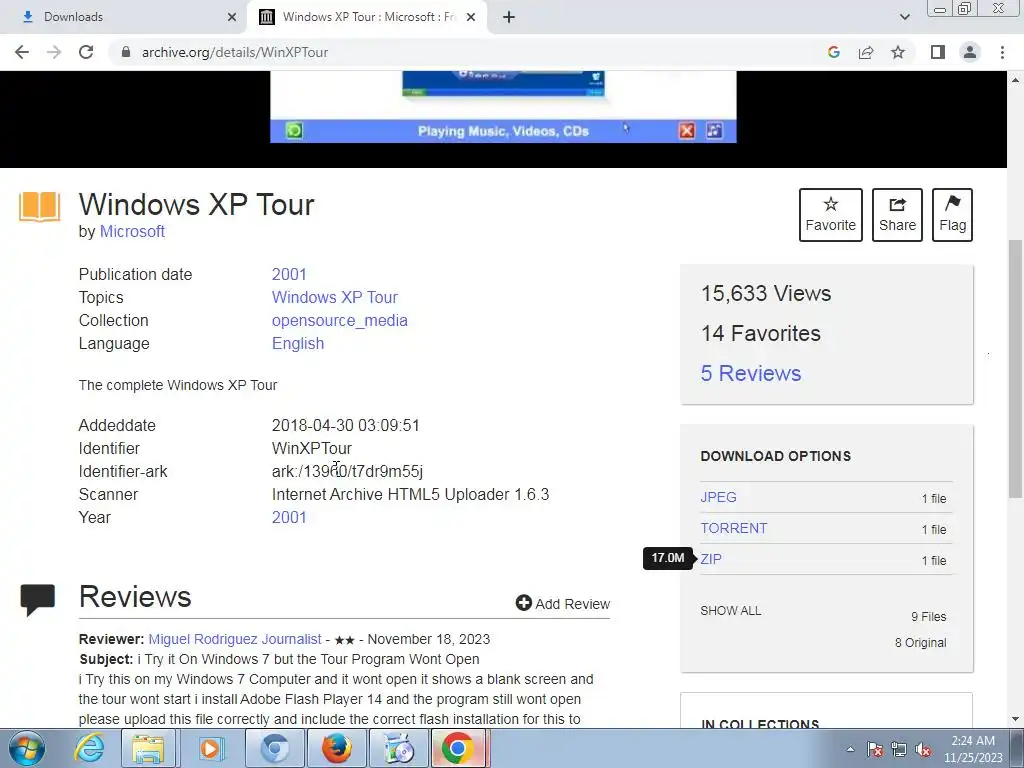Image resolution: width=1024 pixels, height=768 pixels.
Task: Click the scrollbar up arrow
Action: (x=1015, y=80)
